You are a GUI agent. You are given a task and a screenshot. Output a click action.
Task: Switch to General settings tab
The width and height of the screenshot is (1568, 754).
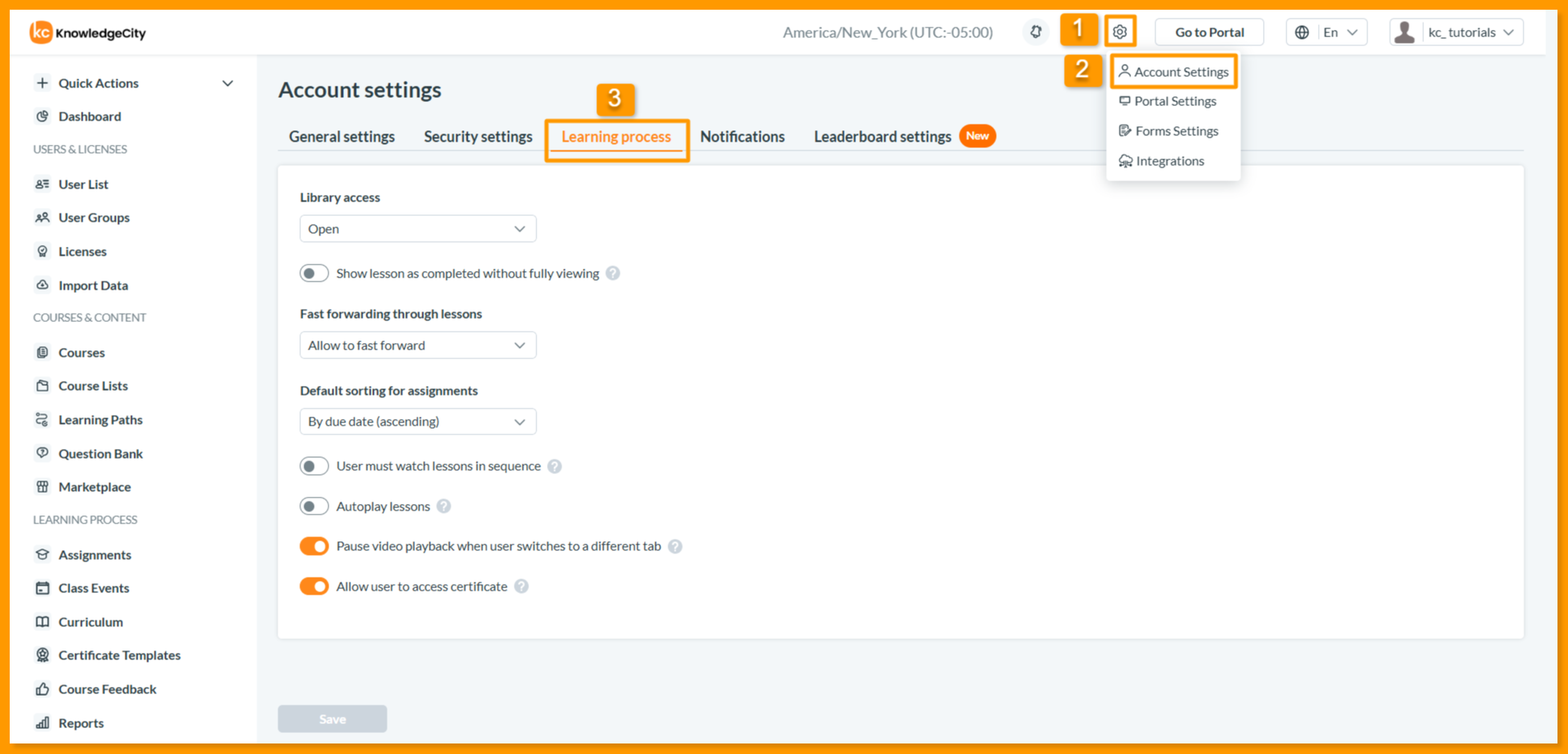coord(342,137)
